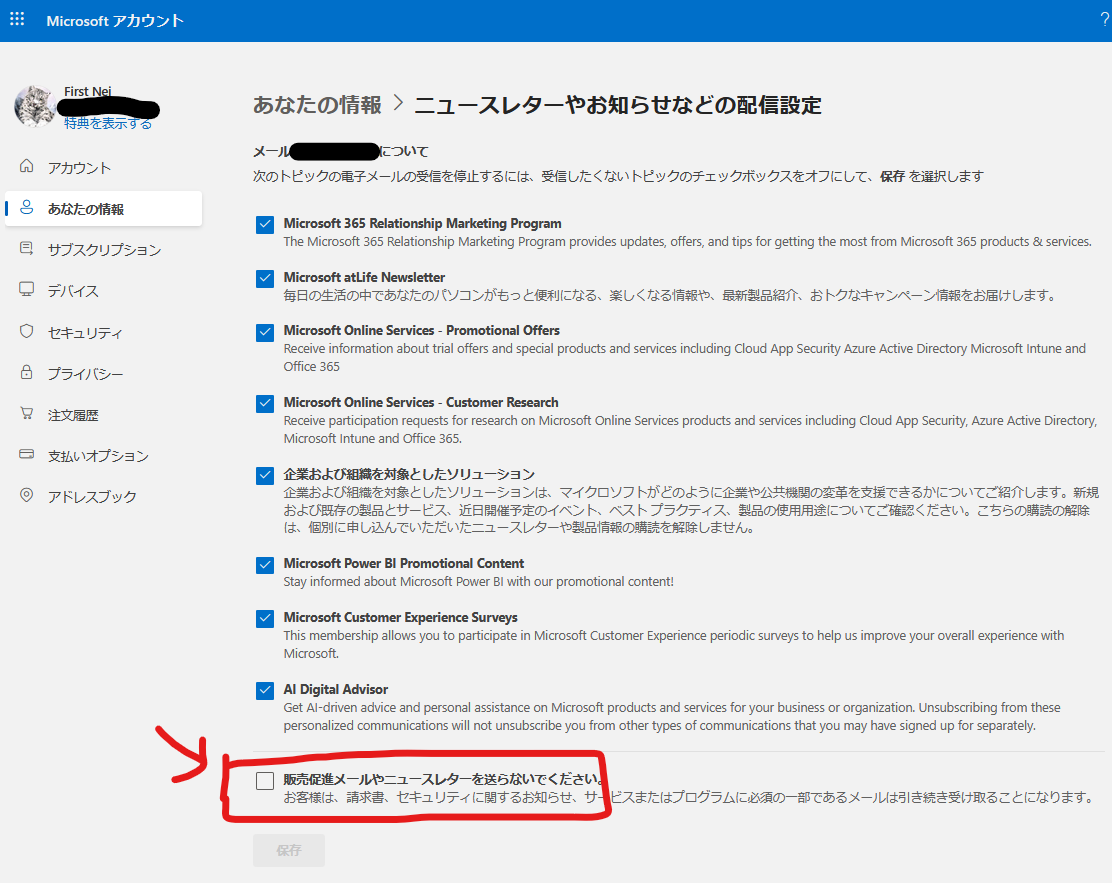Click the card icon beside 支払いオプション
Image resolution: width=1112 pixels, height=883 pixels.
[26, 454]
